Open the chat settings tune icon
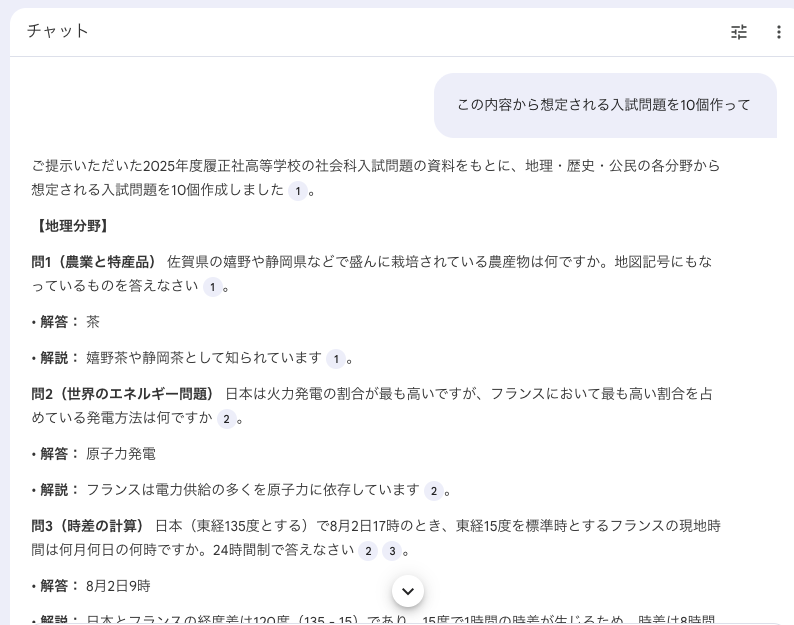Screen dimensions: 794x625 (739, 32)
